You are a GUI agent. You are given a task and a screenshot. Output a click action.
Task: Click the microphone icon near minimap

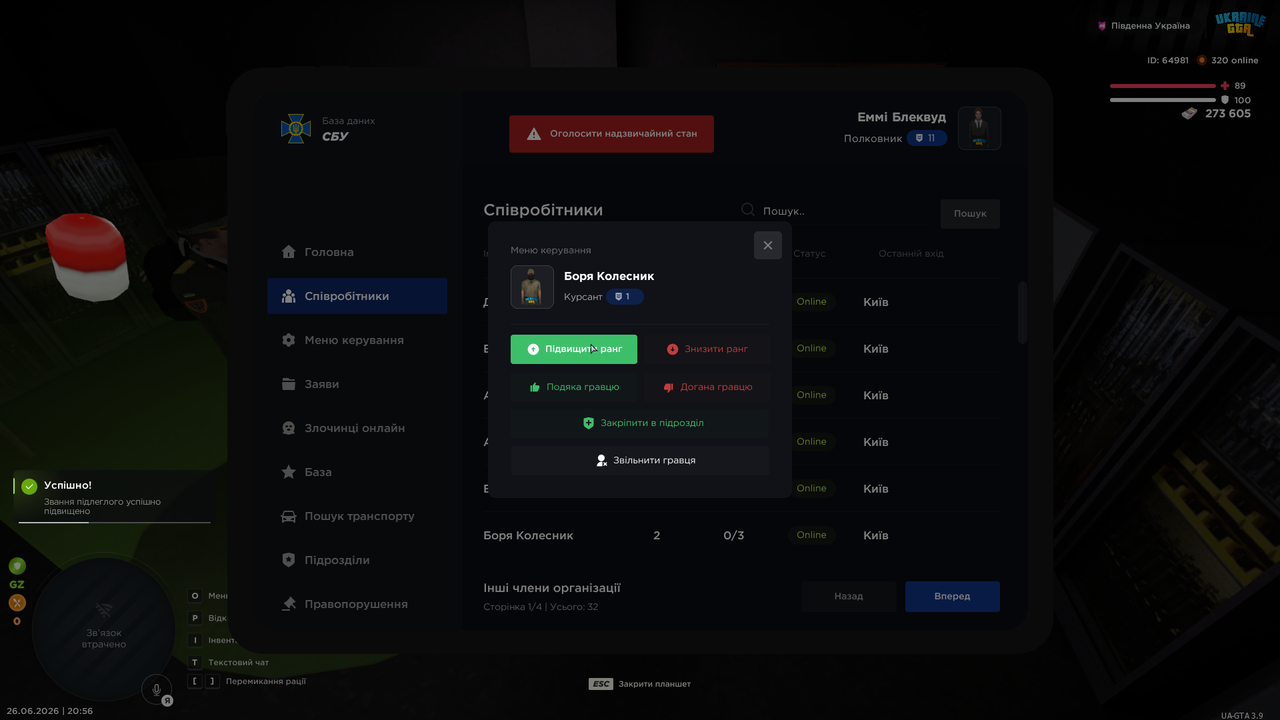156,689
